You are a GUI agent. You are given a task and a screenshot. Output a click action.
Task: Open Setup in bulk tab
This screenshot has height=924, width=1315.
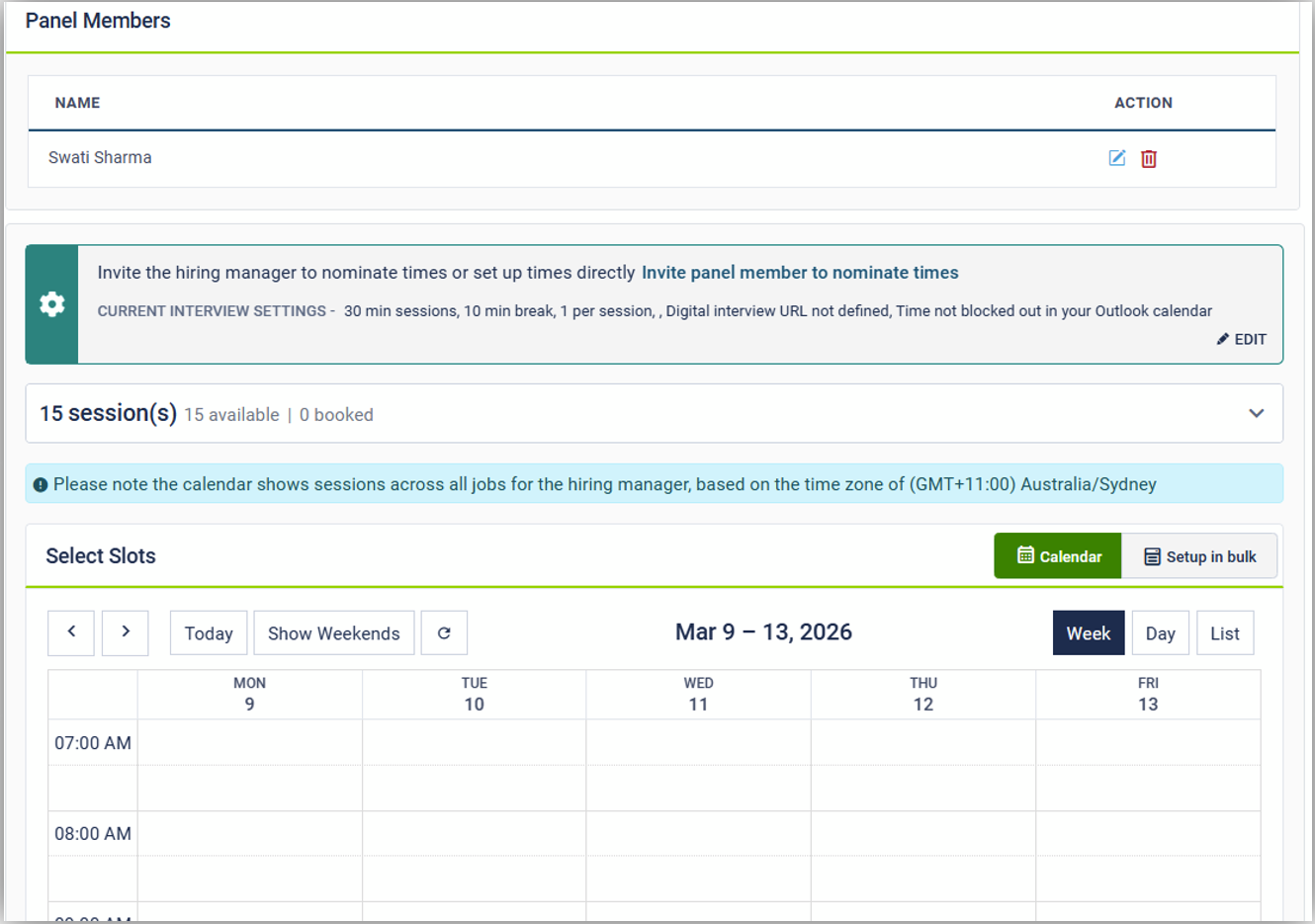[1199, 556]
